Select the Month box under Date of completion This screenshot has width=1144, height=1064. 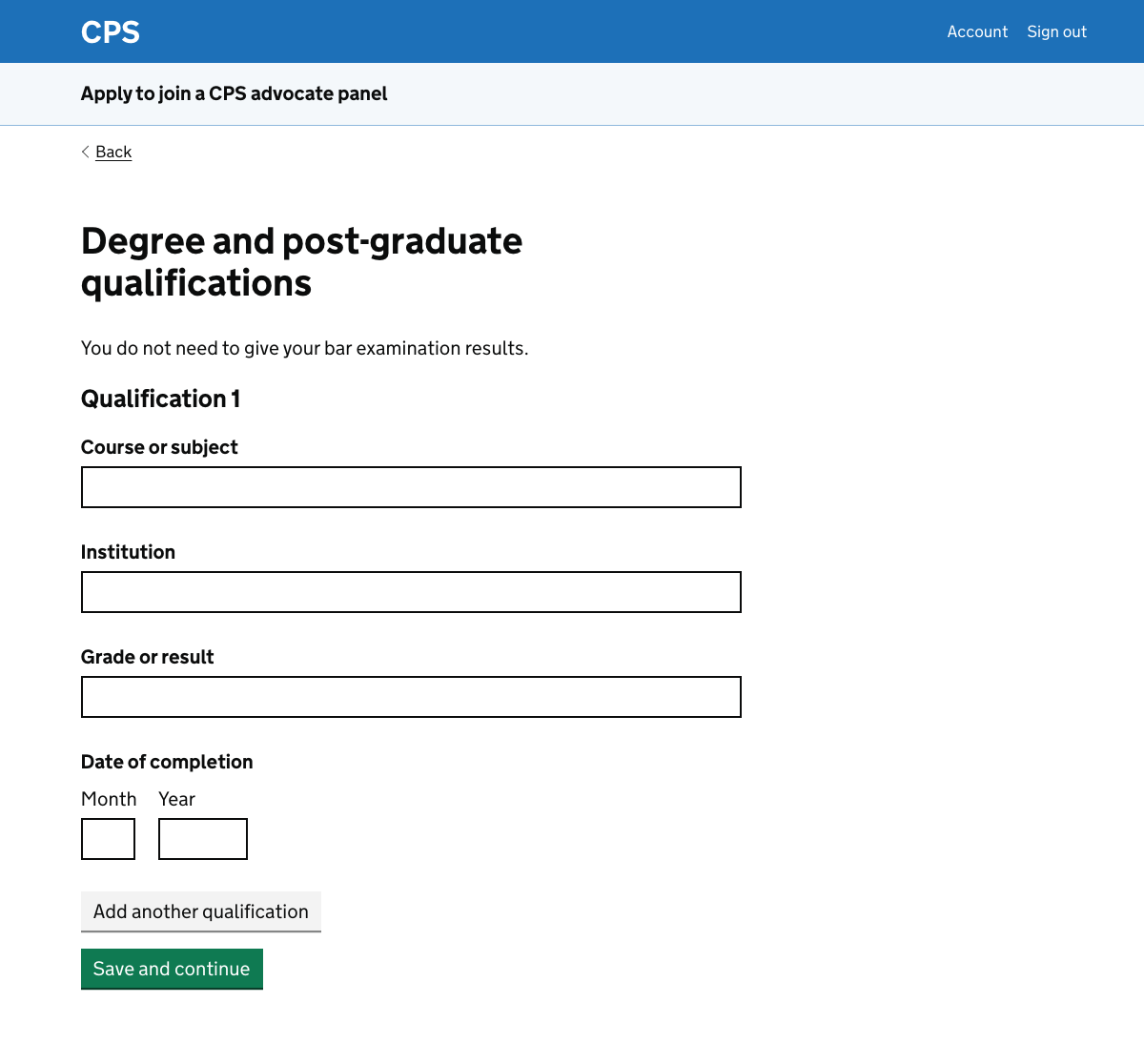click(x=108, y=839)
